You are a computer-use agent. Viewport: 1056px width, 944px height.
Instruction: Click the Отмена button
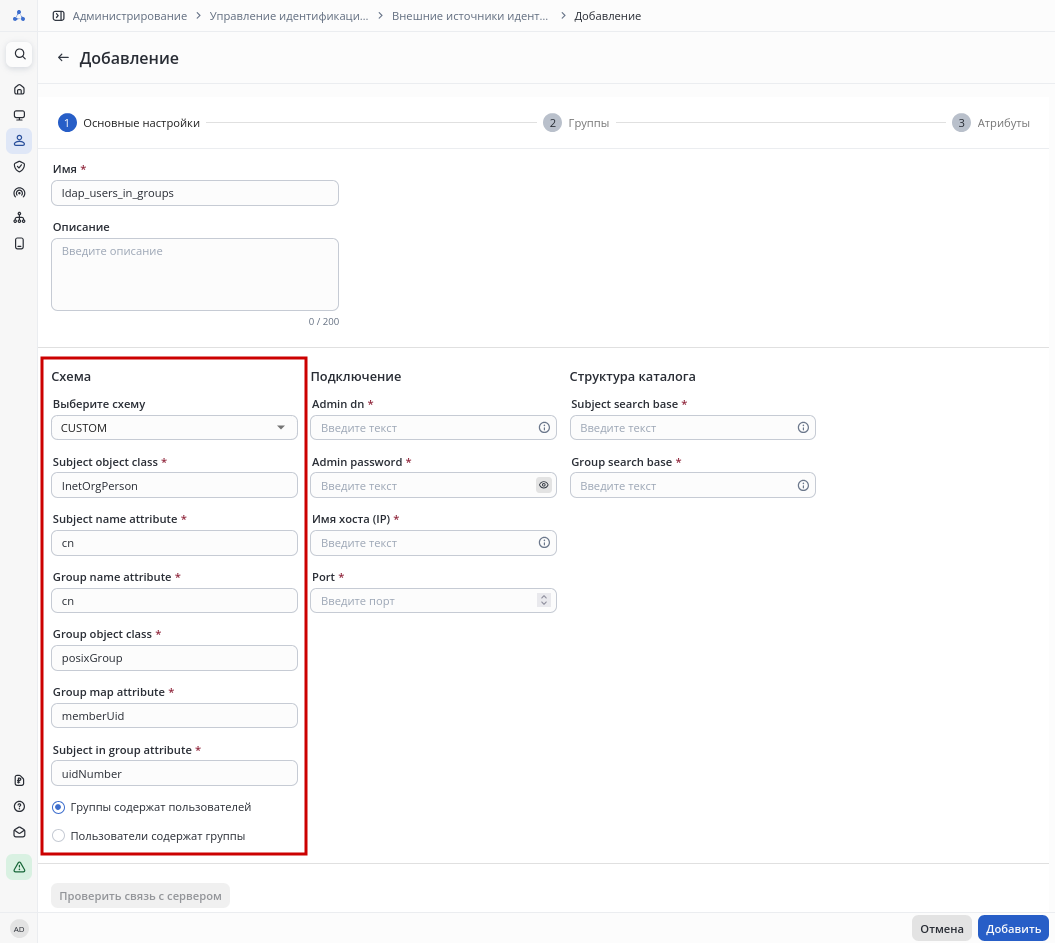(x=941, y=929)
